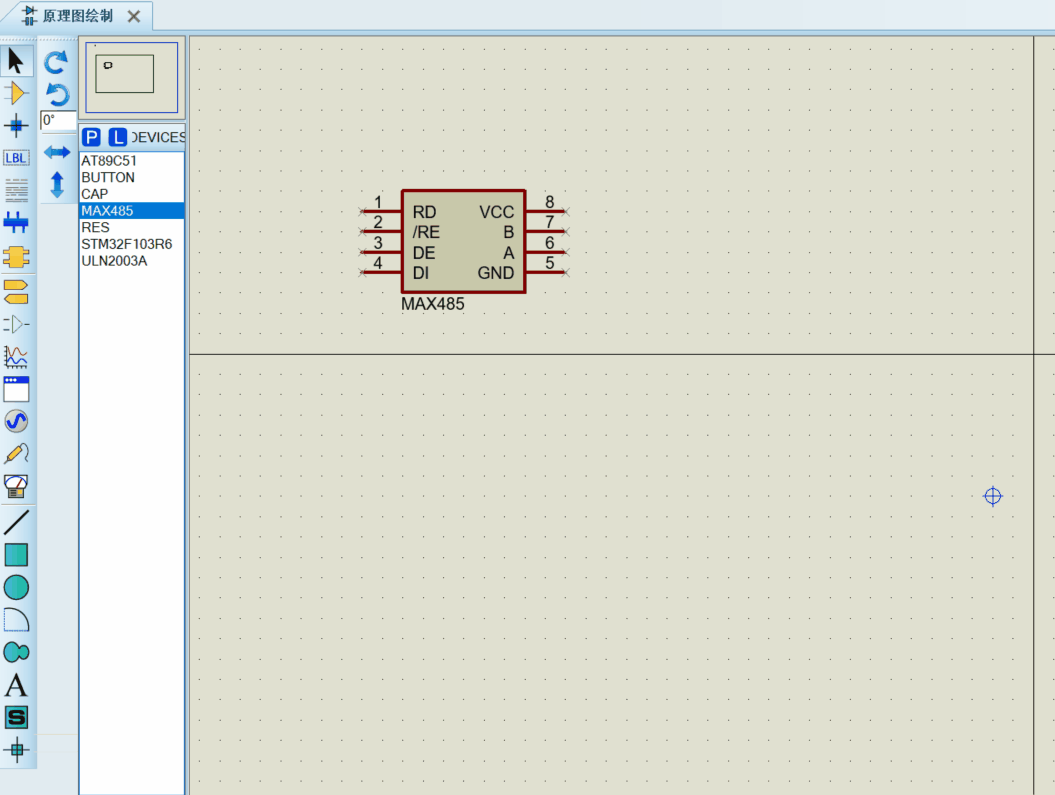This screenshot has width=1055, height=795.
Task: Click the MAX485 label under component
Action: (x=433, y=304)
